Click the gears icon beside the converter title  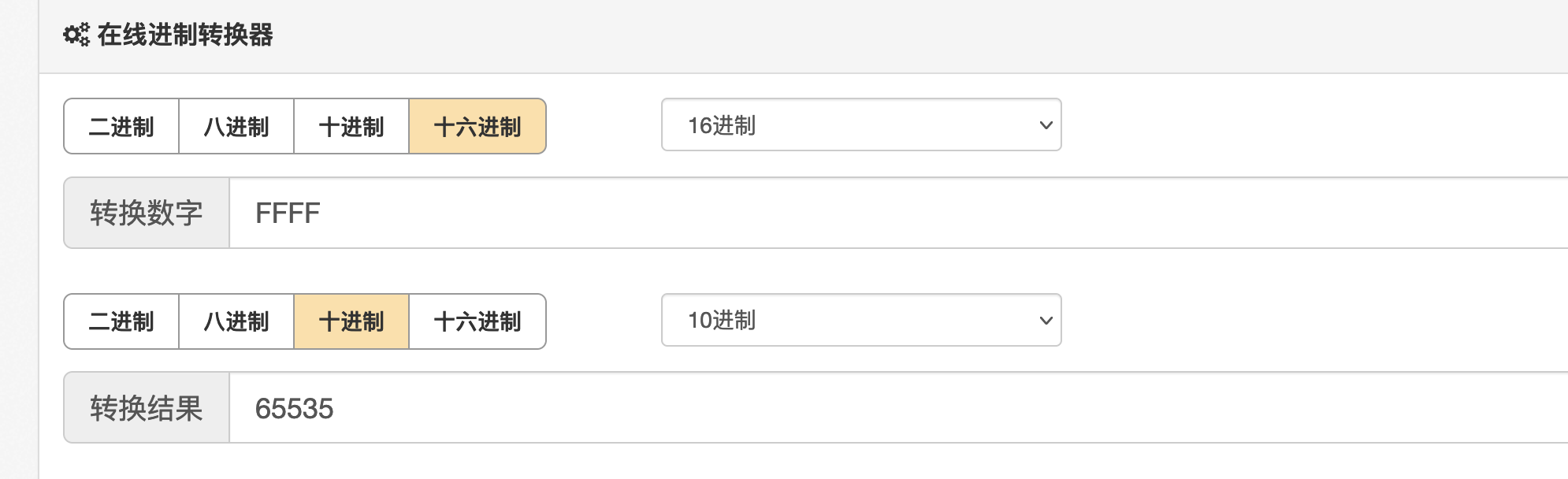[x=76, y=35]
